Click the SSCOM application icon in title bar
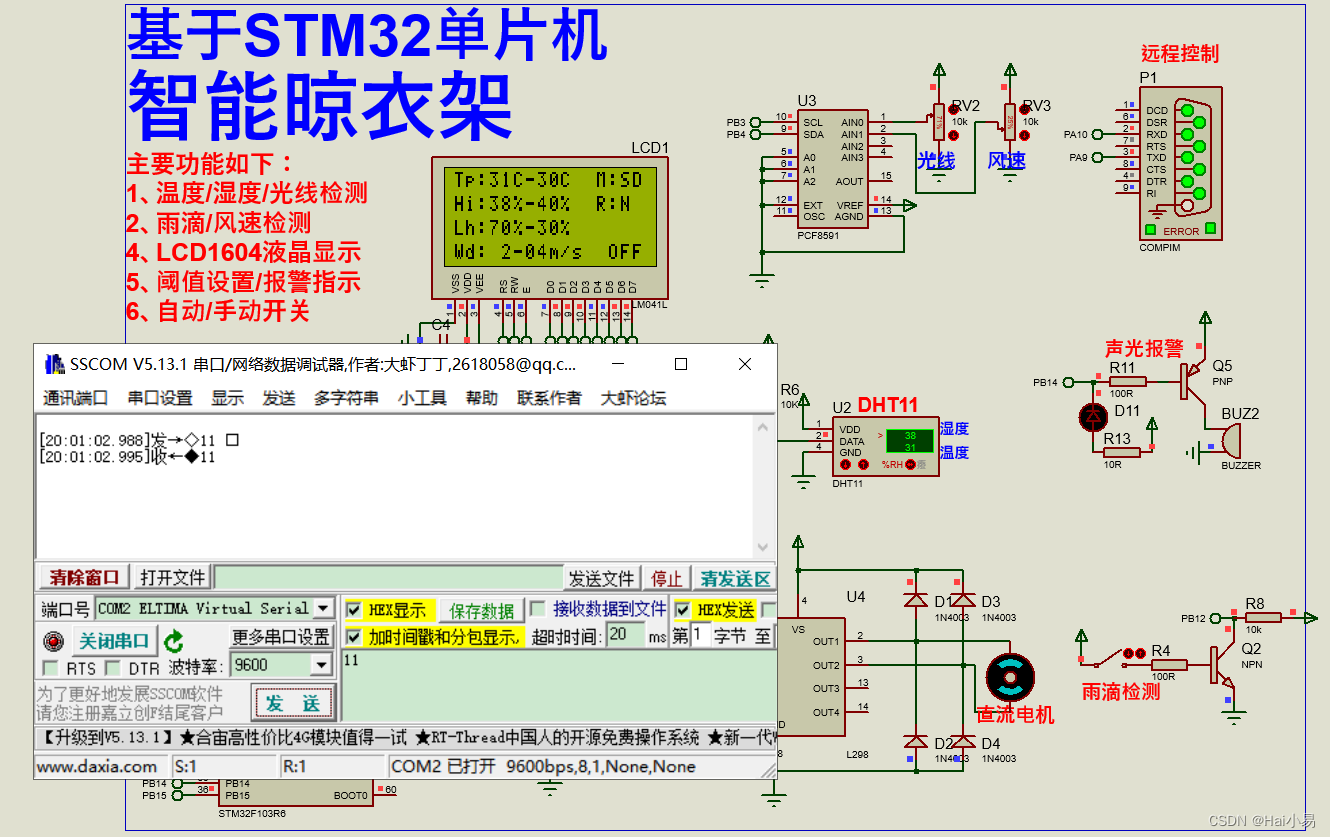Image resolution: width=1330 pixels, height=837 pixels. click(53, 364)
